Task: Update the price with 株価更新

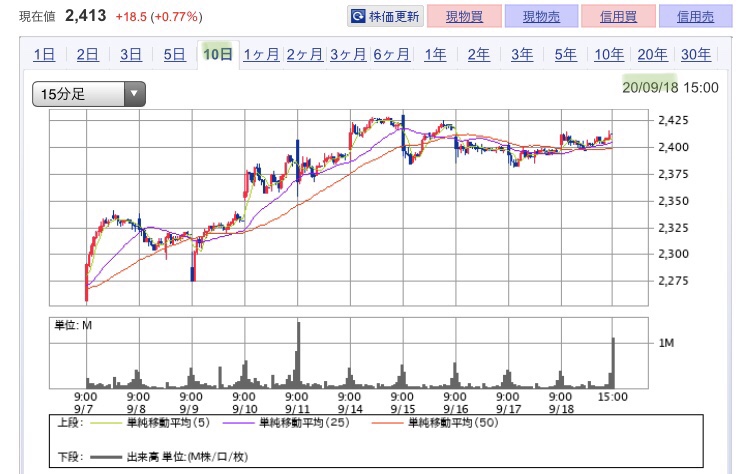Action: pyautogui.click(x=386, y=17)
